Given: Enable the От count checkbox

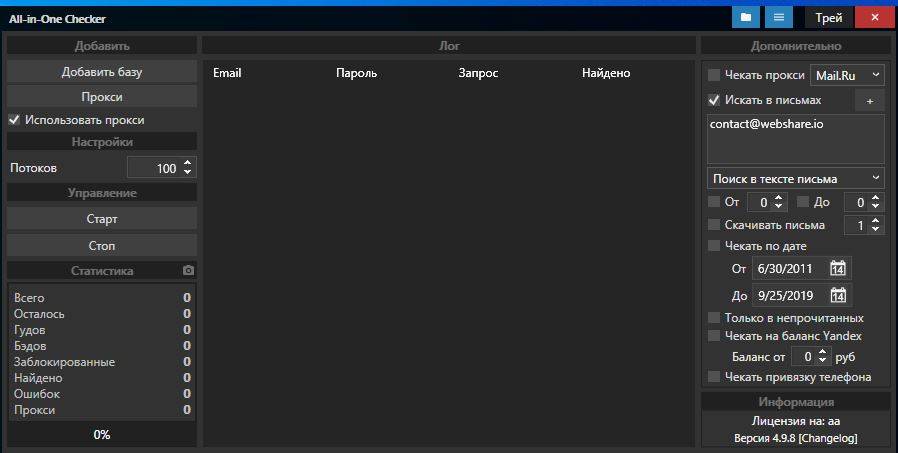Looking at the screenshot, I should click(714, 202).
